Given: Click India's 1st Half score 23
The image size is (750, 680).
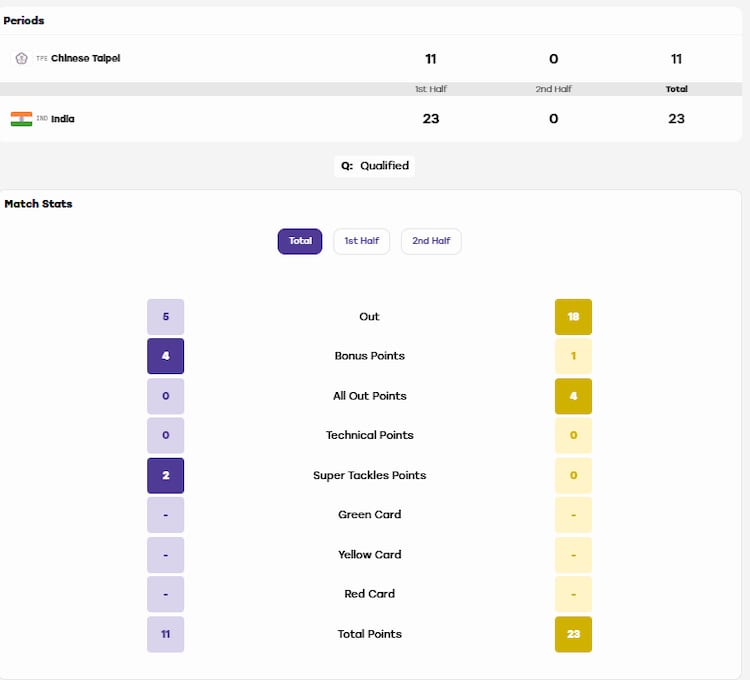Looking at the screenshot, I should point(430,119).
